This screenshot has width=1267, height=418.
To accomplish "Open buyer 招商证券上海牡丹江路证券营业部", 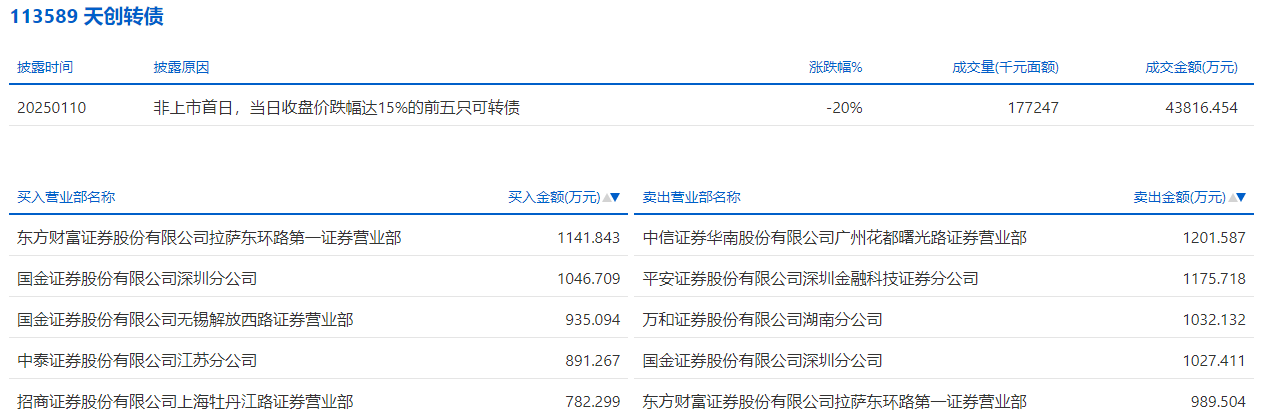I will tap(185, 402).
